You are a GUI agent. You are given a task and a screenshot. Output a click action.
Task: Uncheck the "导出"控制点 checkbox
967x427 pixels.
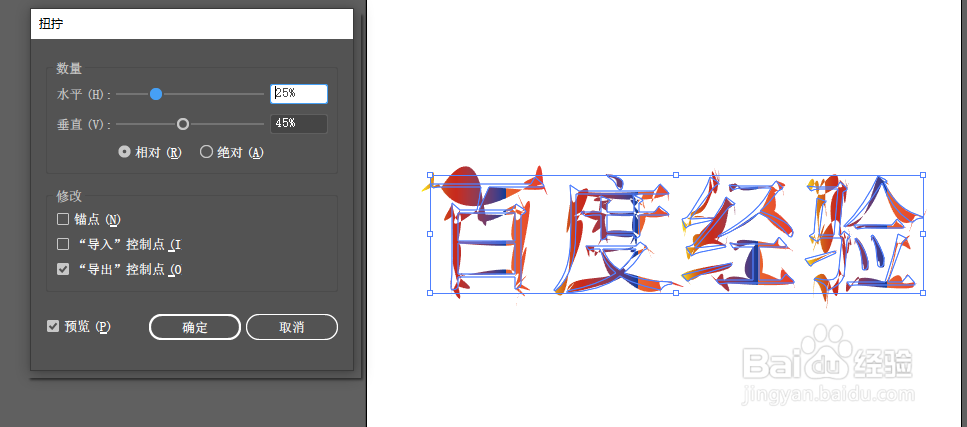[x=63, y=270]
